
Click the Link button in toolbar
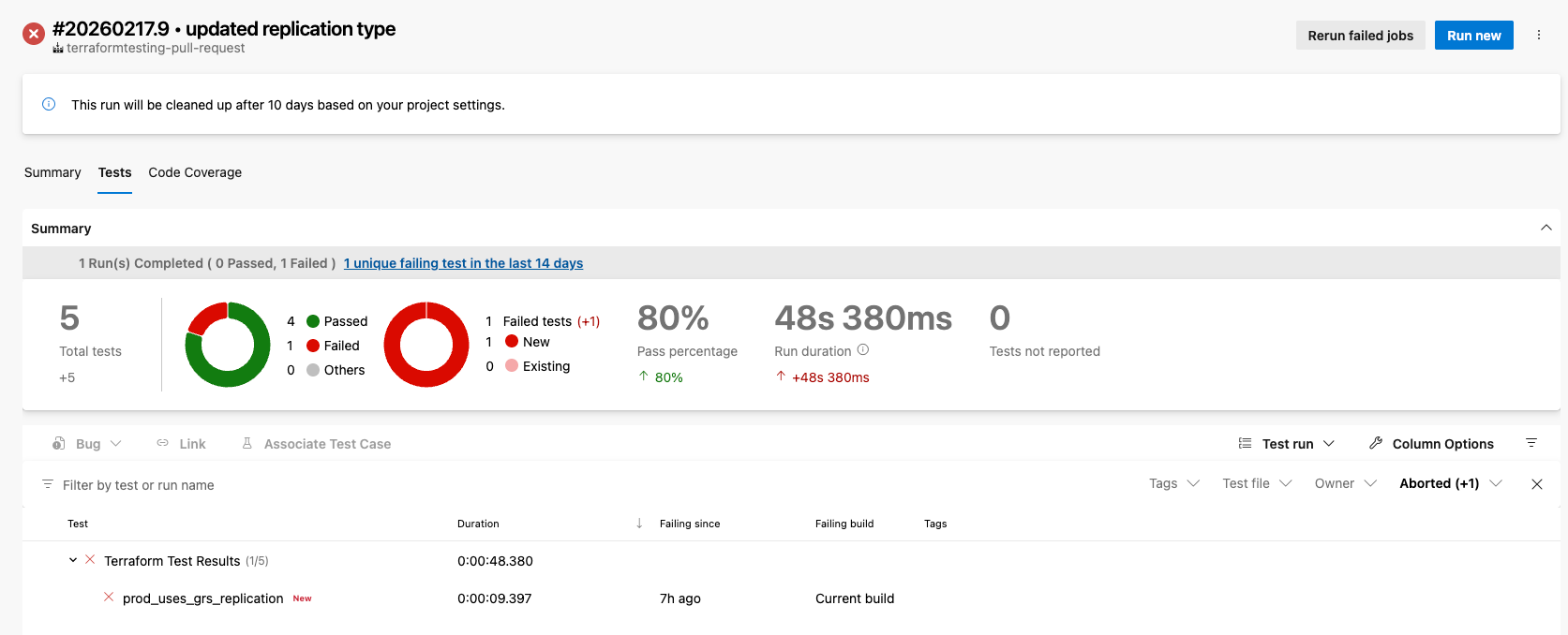pyautogui.click(x=182, y=444)
